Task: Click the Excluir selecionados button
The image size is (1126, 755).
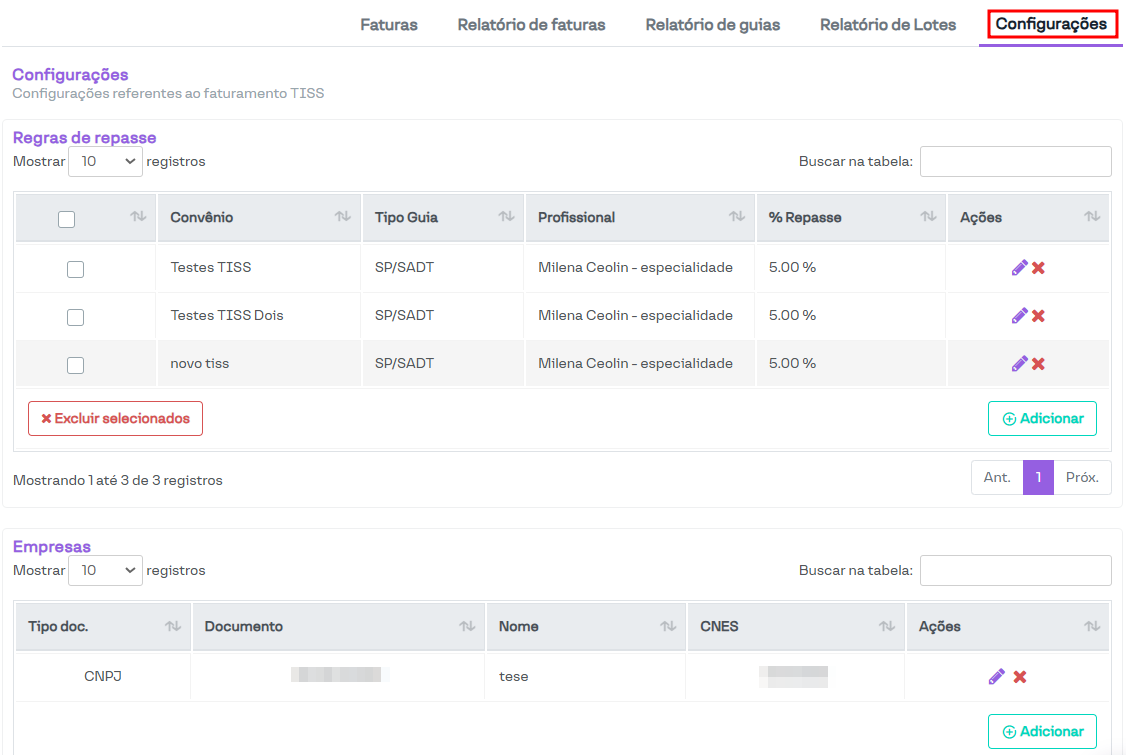Action: [115, 419]
